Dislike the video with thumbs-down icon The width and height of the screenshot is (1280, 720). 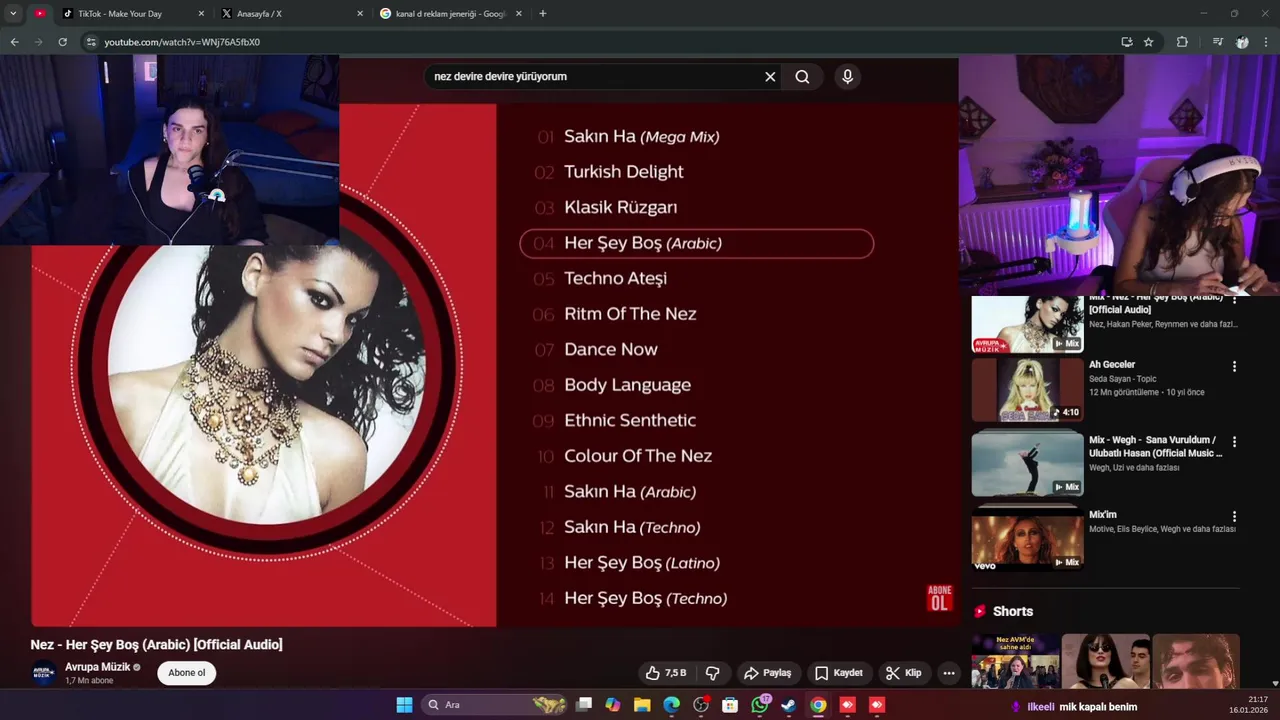pyautogui.click(x=713, y=673)
